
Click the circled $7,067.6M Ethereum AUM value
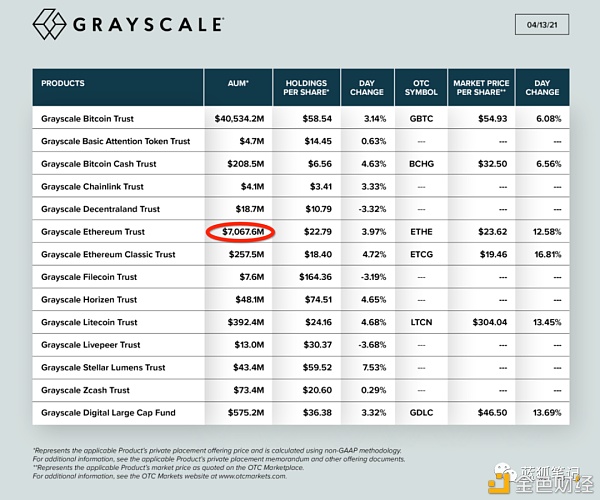pyautogui.click(x=243, y=232)
